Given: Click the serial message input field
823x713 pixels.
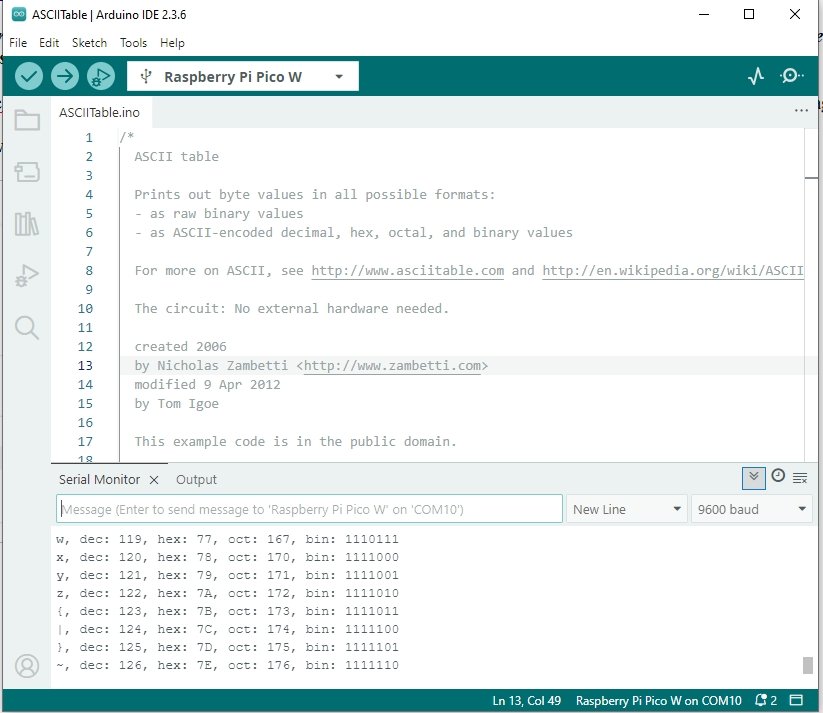Looking at the screenshot, I should (309, 509).
